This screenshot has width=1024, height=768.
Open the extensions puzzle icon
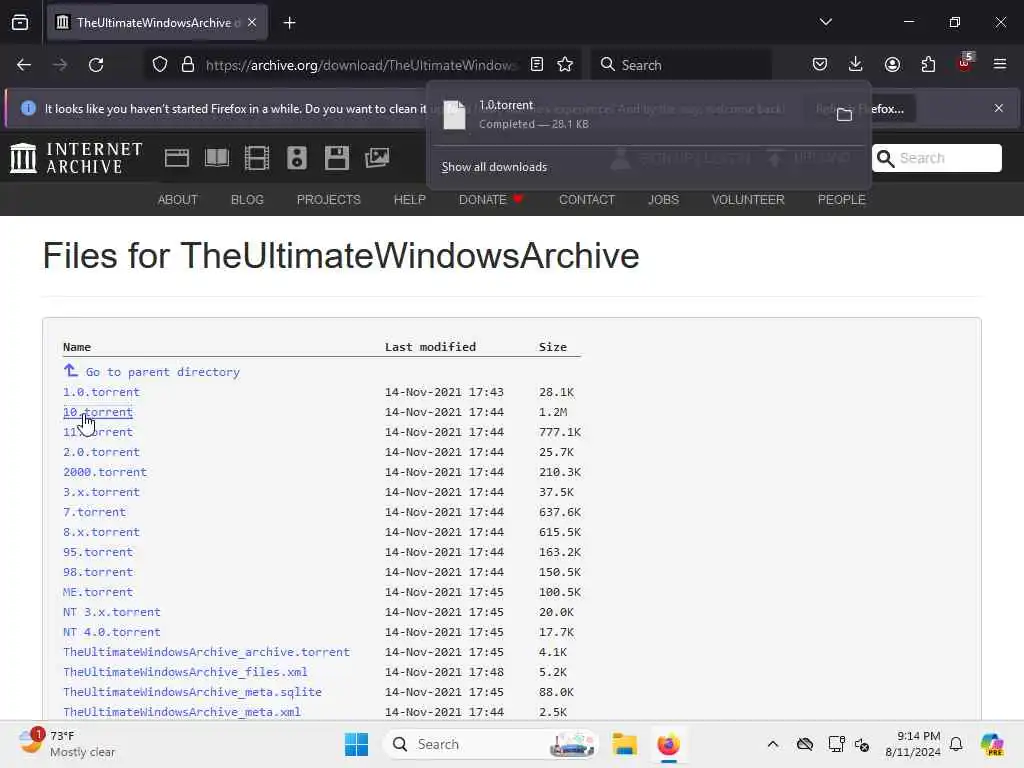[928, 65]
